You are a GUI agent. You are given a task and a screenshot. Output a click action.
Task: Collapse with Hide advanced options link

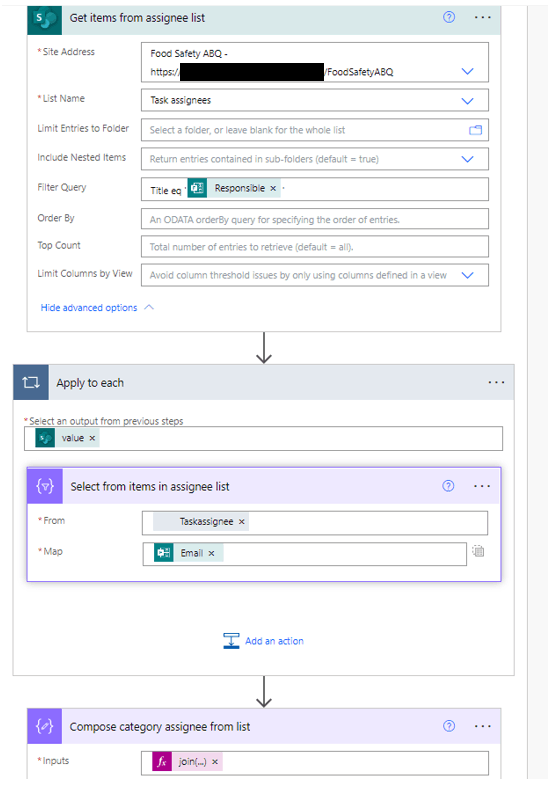89,308
